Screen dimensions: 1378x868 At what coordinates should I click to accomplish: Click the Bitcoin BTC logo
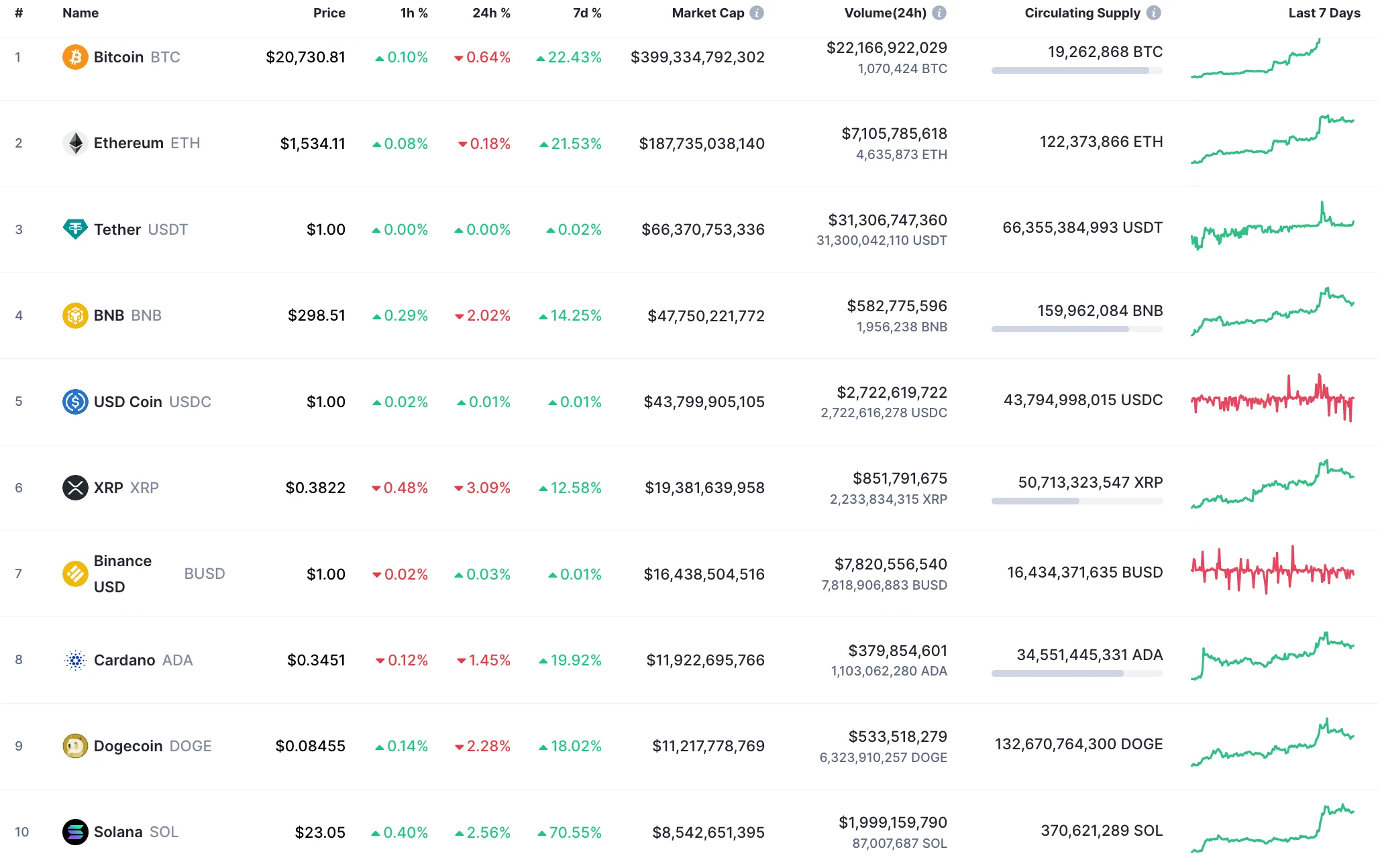click(75, 57)
